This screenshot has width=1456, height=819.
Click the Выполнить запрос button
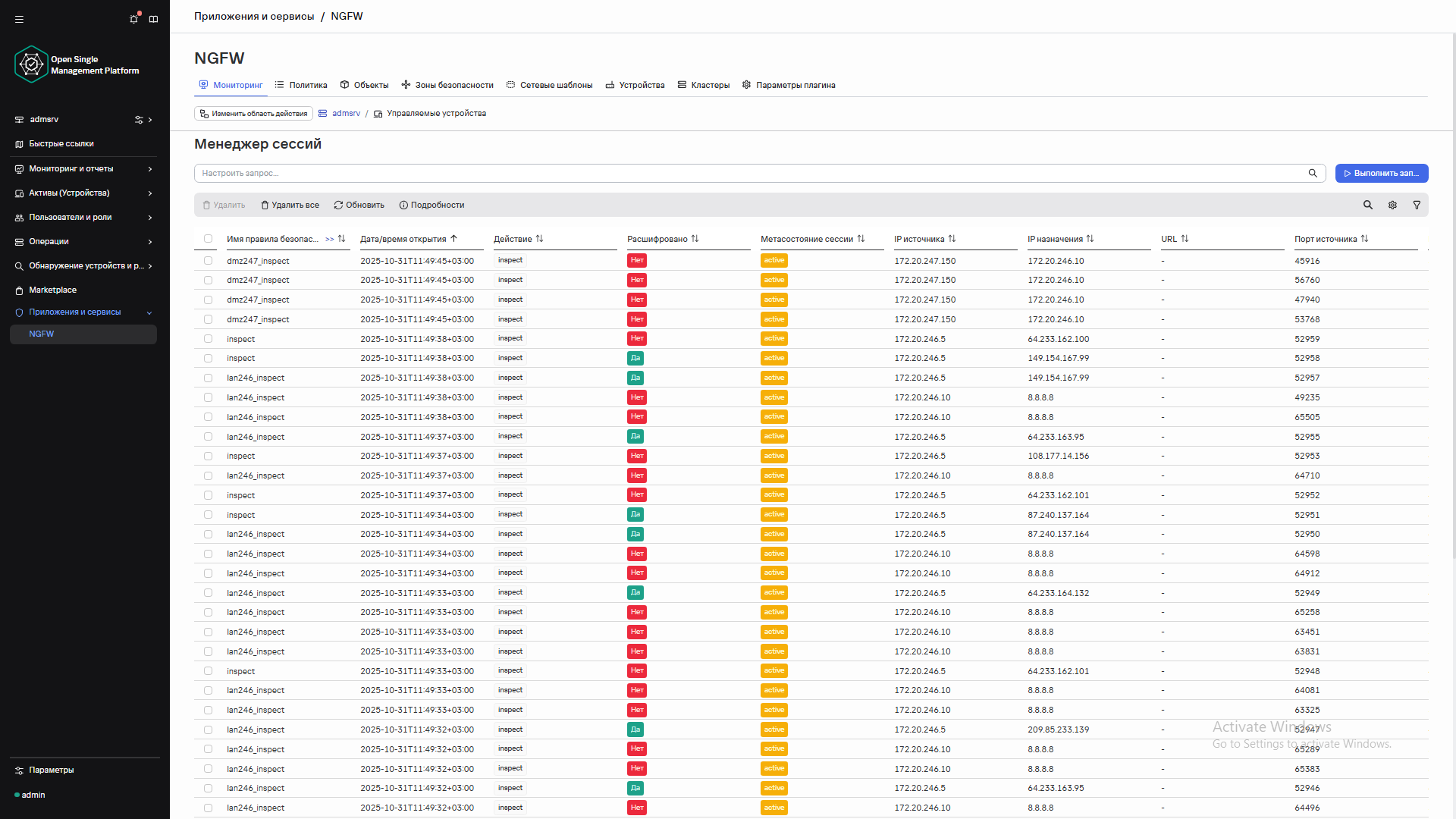point(1381,173)
